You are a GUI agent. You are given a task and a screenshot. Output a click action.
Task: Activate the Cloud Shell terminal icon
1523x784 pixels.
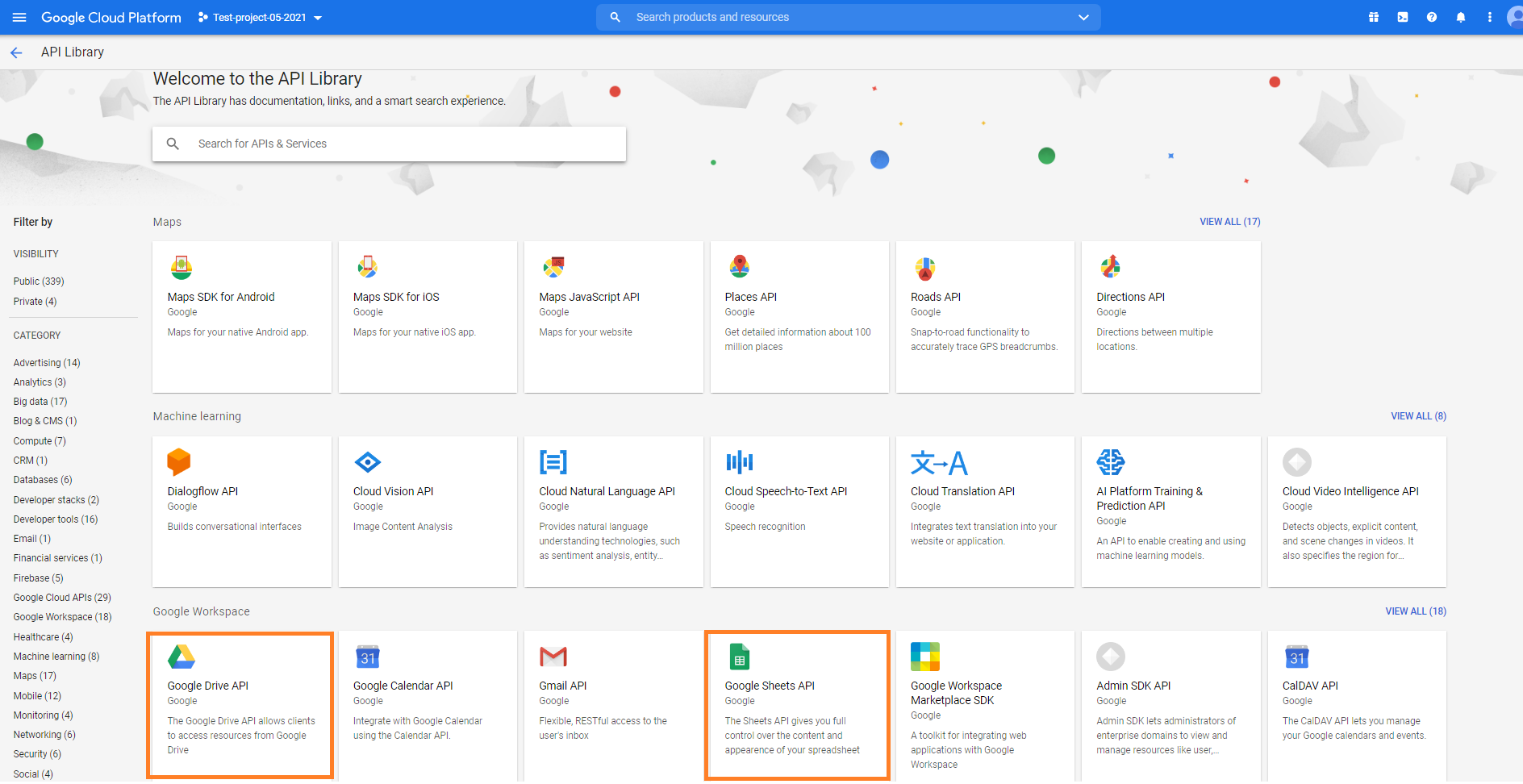[x=1403, y=17]
